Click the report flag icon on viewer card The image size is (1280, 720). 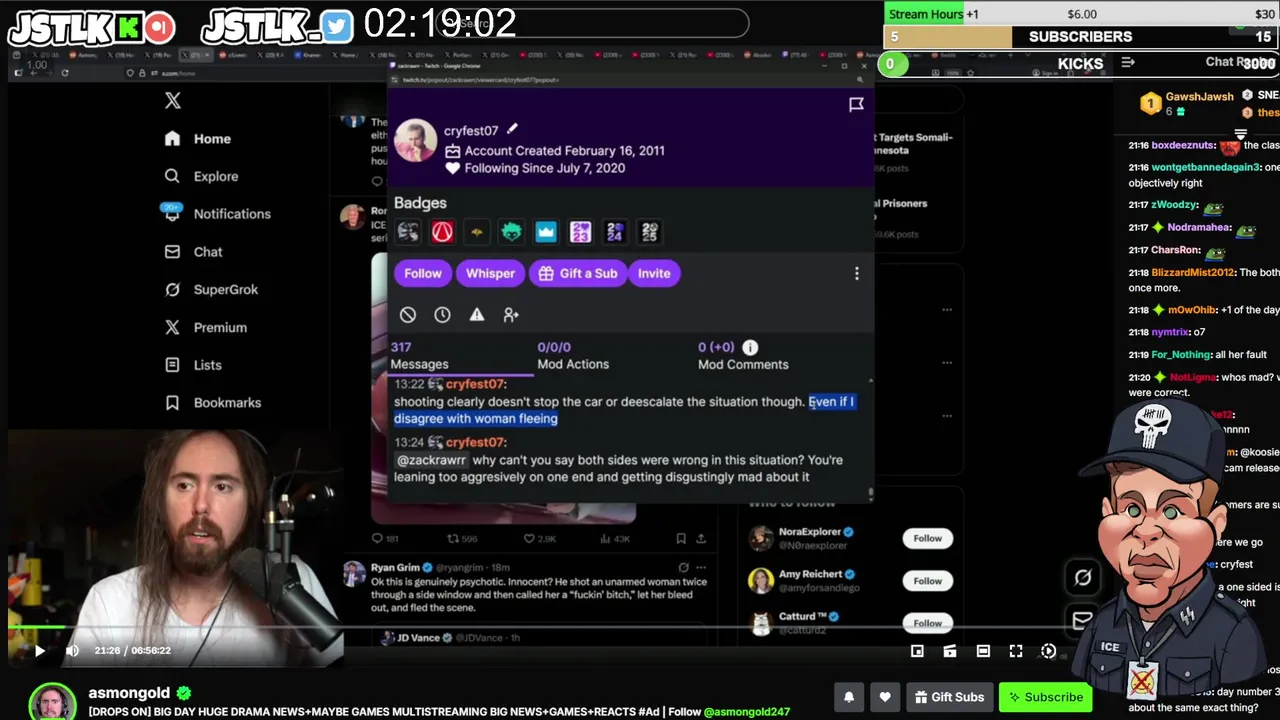856,104
